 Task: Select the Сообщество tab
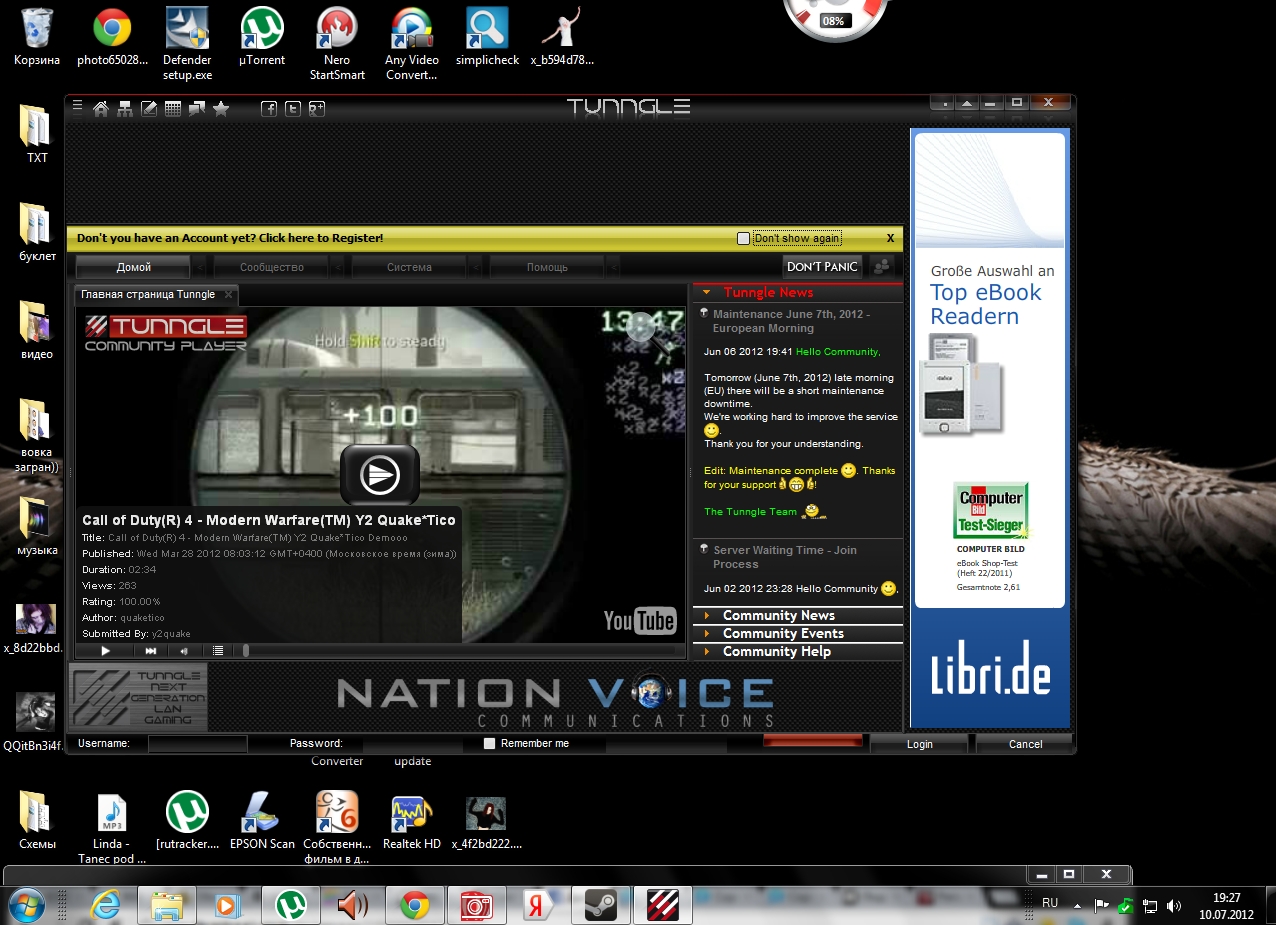[x=271, y=267]
